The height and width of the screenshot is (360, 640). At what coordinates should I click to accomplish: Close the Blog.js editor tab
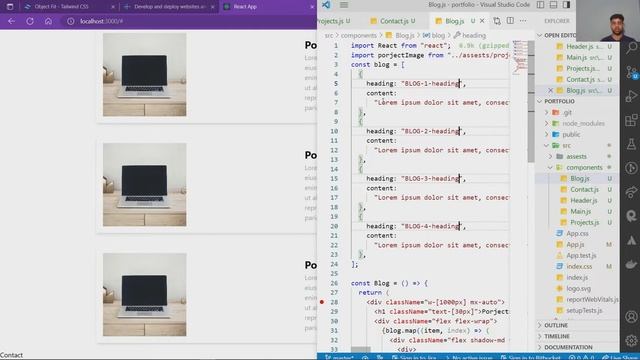tap(482, 21)
